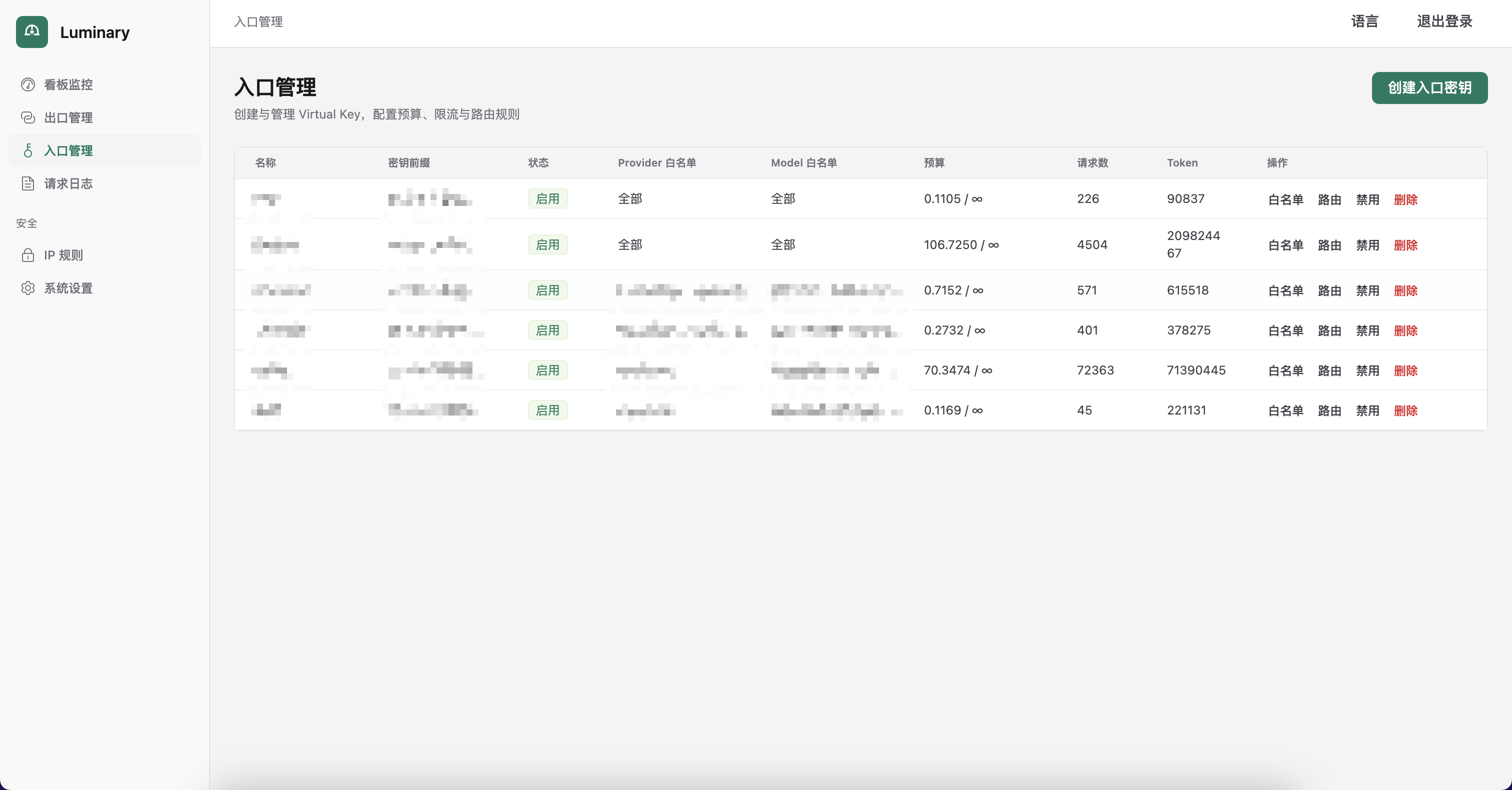Screen dimensions: 1512x790
Task: Delete the key with 571 requests
Action: click(1405, 291)
